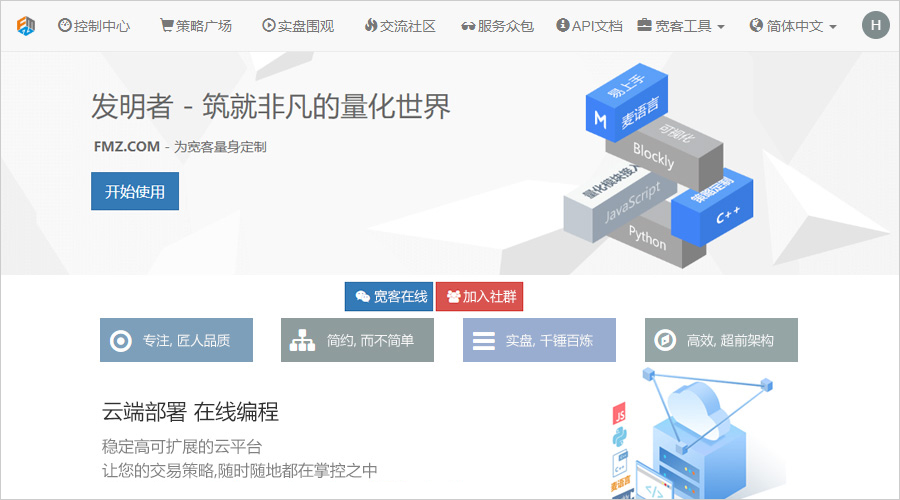Click the flame icon beside 交流社区

(371, 25)
